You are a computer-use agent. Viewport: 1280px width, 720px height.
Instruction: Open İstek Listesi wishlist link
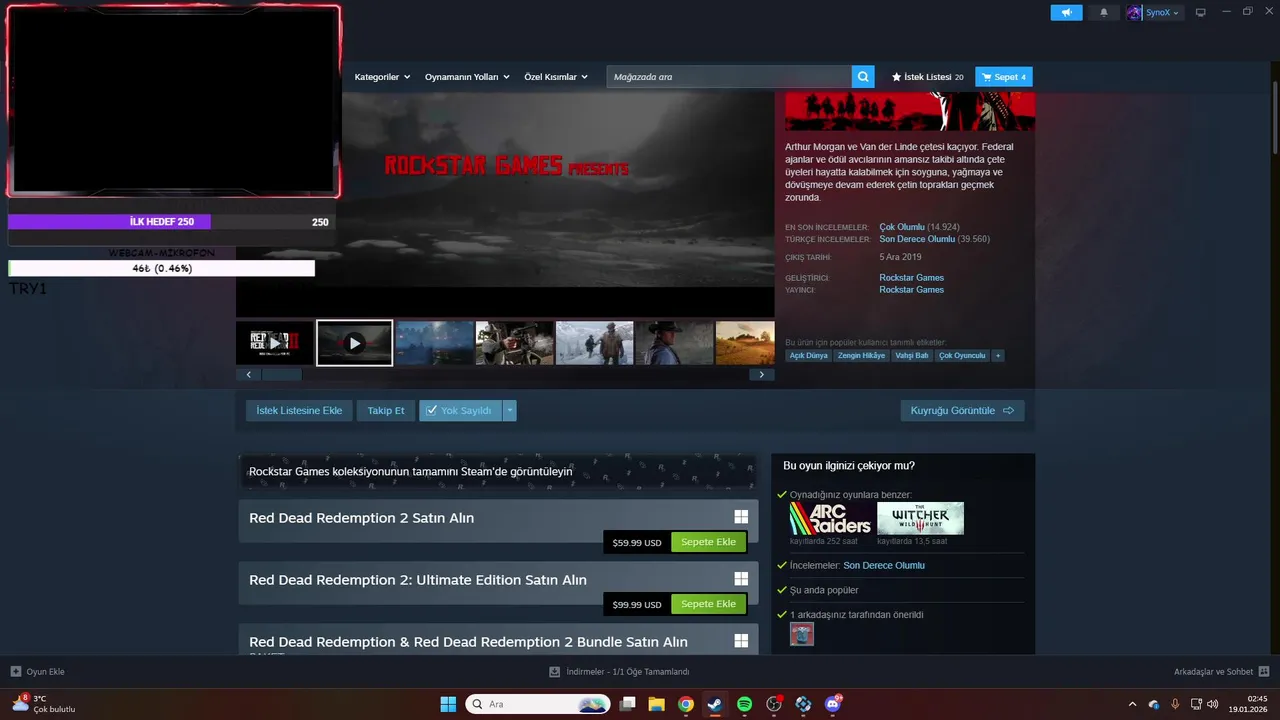click(927, 77)
